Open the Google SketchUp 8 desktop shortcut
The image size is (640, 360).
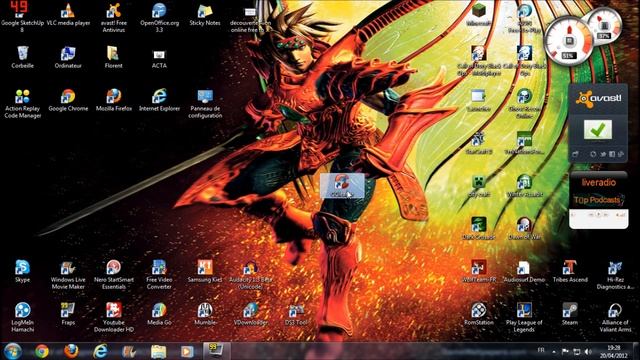click(x=22, y=17)
